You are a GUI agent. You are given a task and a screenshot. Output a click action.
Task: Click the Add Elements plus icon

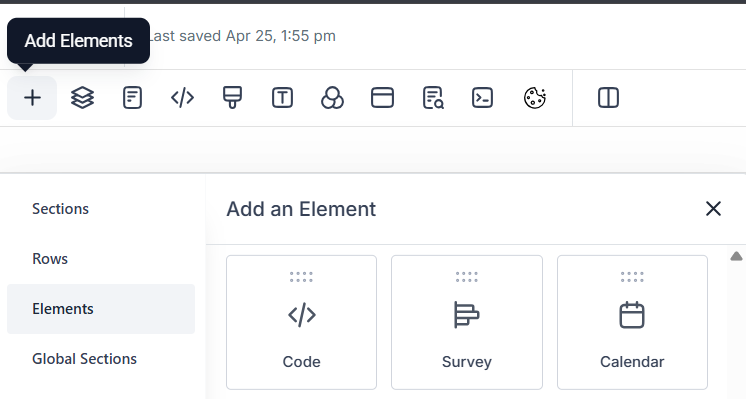click(x=32, y=98)
